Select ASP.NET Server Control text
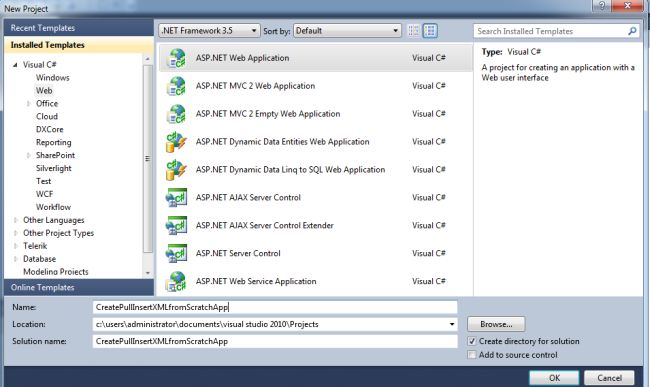This screenshot has height=387, width=650. coord(238,253)
